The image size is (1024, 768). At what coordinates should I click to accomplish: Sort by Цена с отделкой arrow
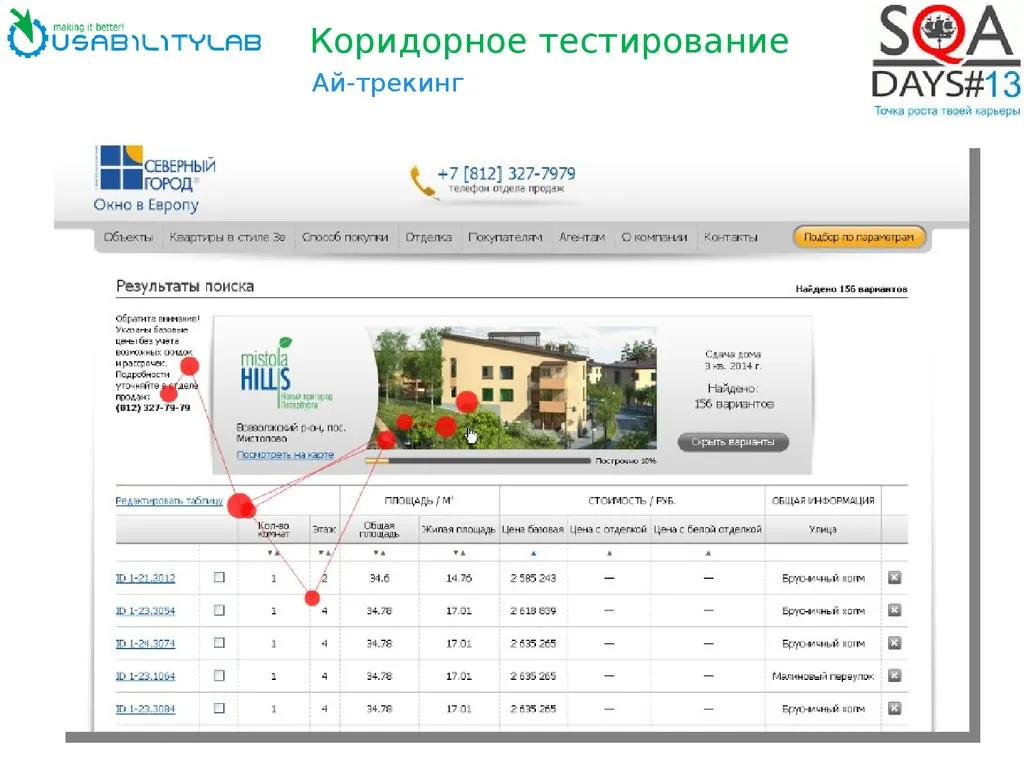pyautogui.click(x=609, y=553)
